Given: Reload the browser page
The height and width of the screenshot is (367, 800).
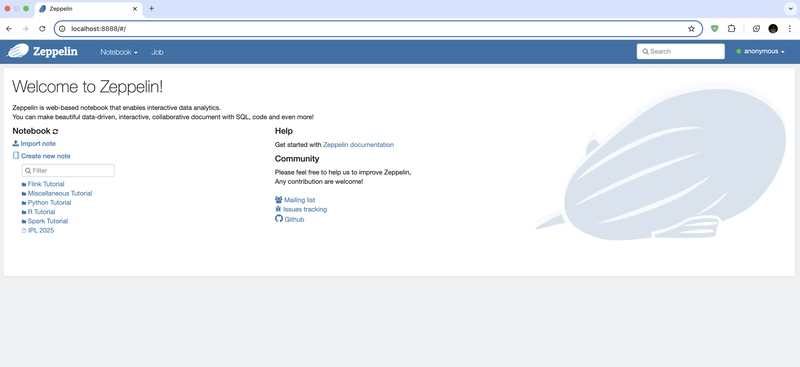Looking at the screenshot, I should 42,29.
